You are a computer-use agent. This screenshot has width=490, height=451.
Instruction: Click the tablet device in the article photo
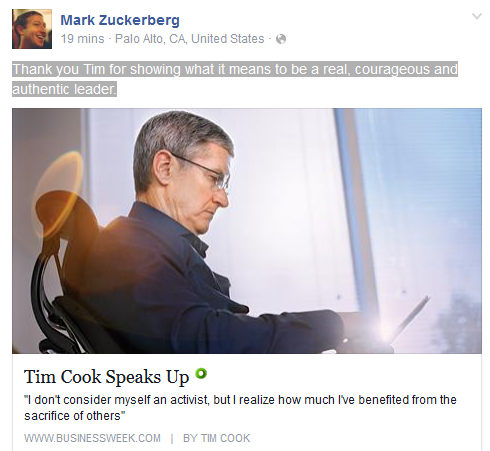pyautogui.click(x=410, y=318)
